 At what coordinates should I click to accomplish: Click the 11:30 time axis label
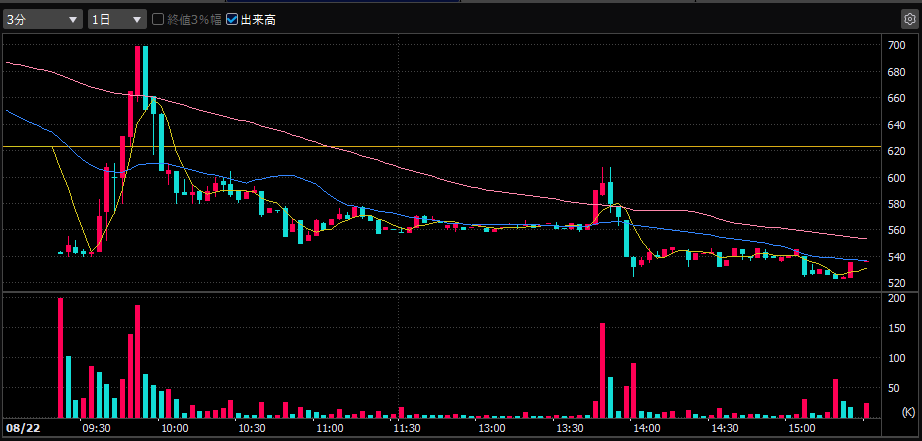pos(406,427)
